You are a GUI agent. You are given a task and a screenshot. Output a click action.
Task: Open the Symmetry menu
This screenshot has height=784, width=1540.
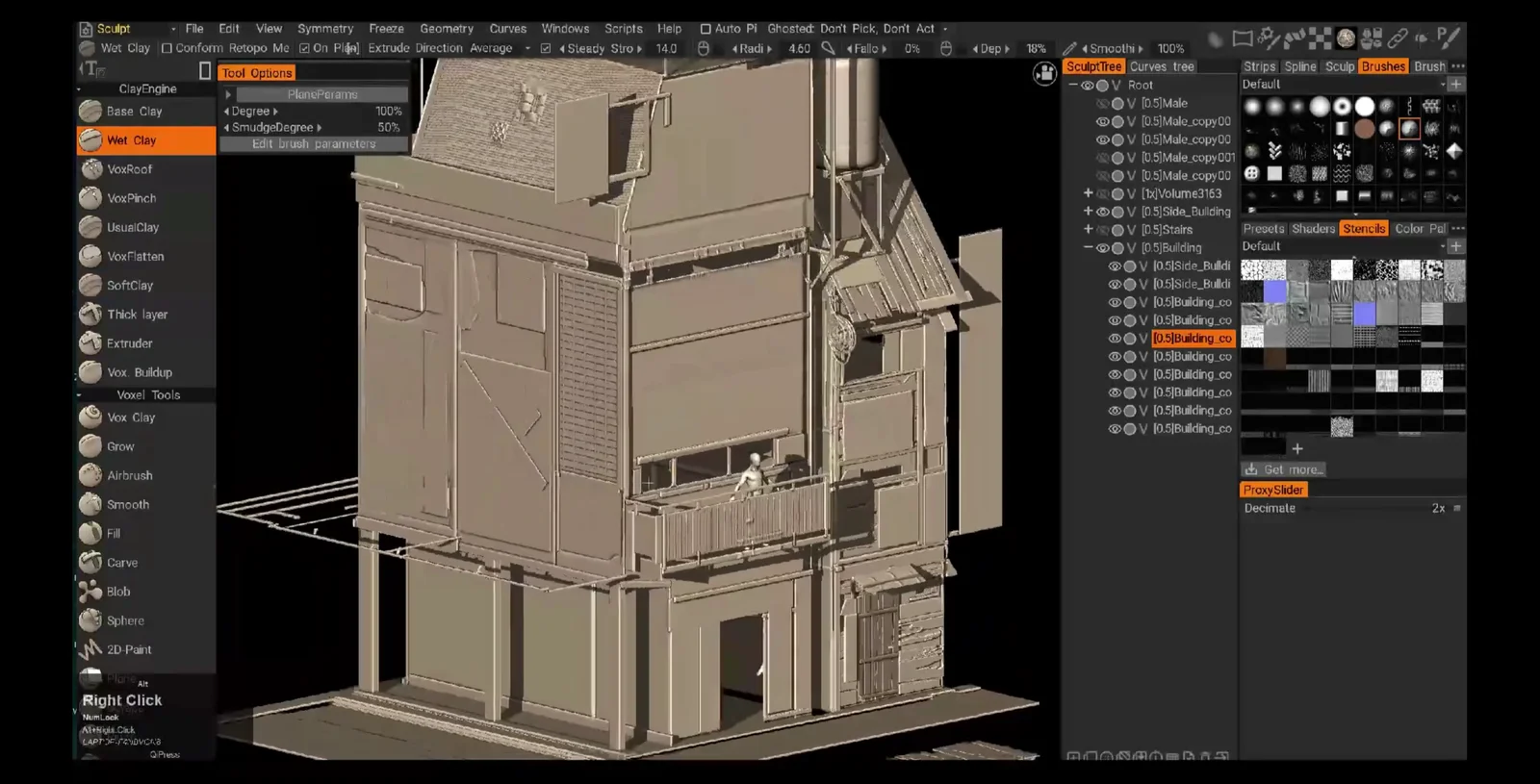[x=325, y=29]
